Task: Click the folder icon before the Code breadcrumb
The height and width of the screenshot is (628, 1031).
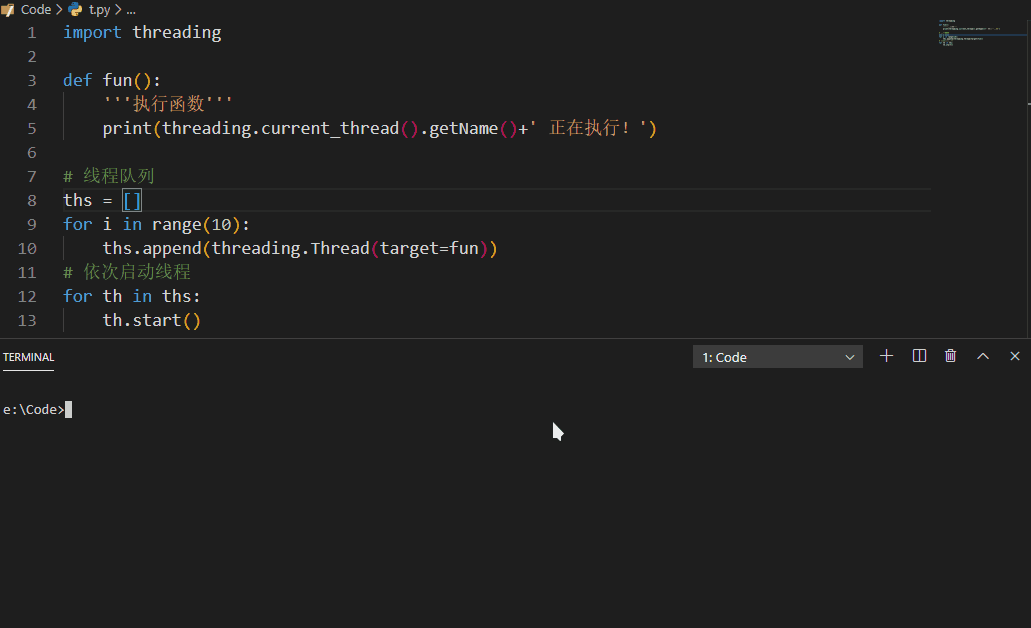Action: [8, 9]
